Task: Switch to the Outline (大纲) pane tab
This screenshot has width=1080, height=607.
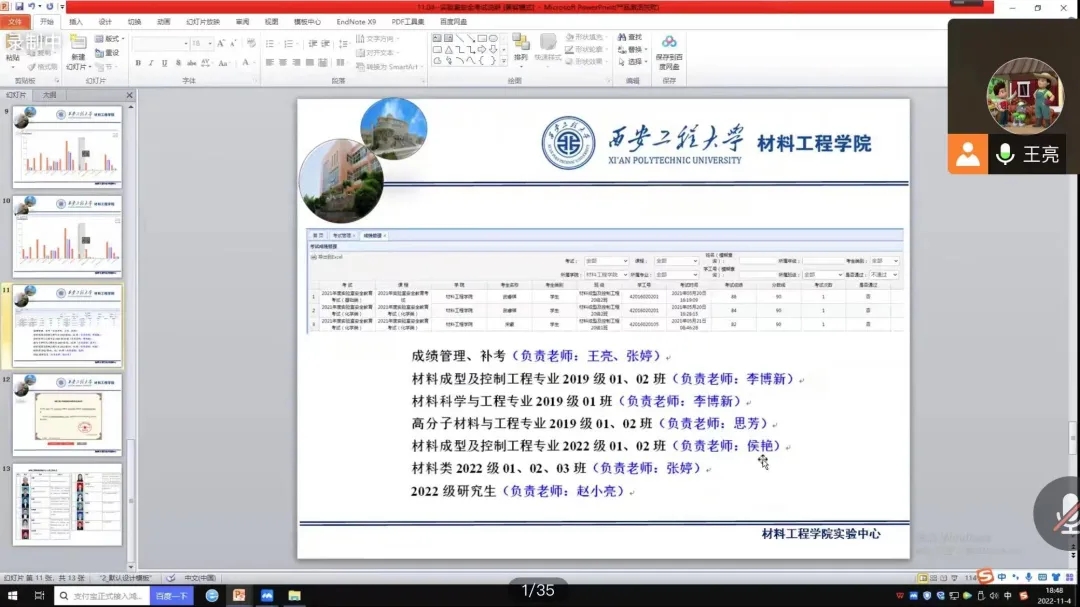Action: 48,95
